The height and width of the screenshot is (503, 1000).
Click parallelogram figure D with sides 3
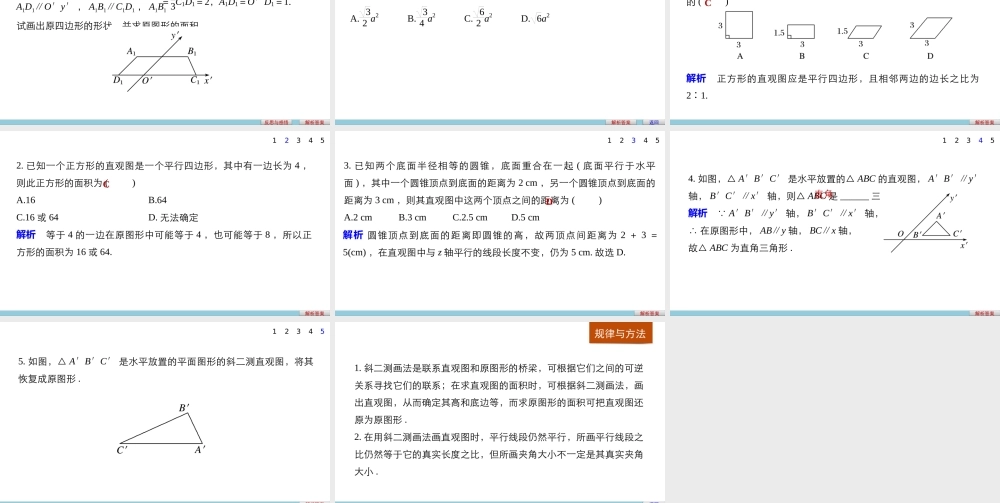[x=931, y=28]
